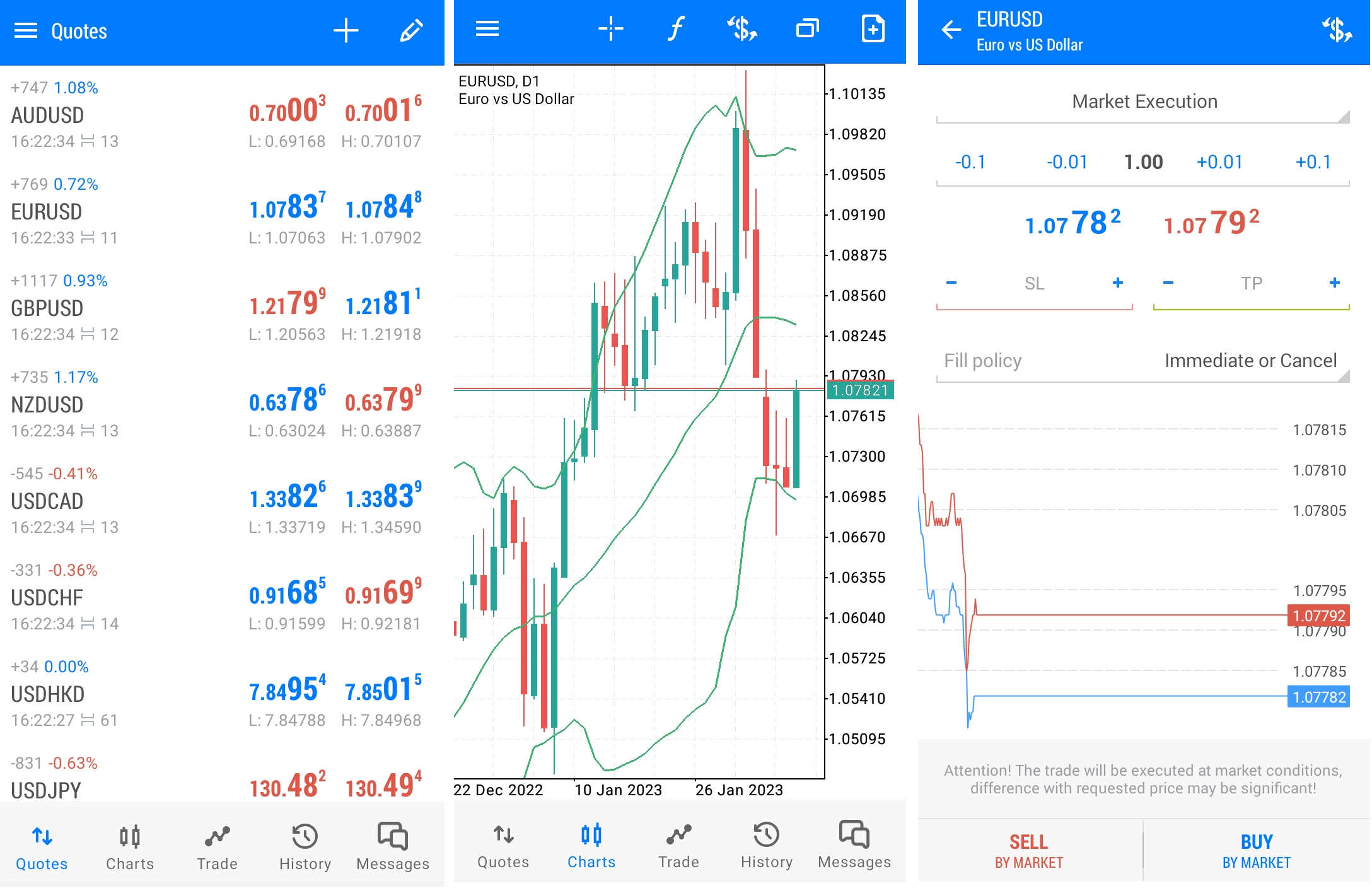Open the hamburger menu in Quotes header
The image size is (1372, 893).
pyautogui.click(x=26, y=30)
